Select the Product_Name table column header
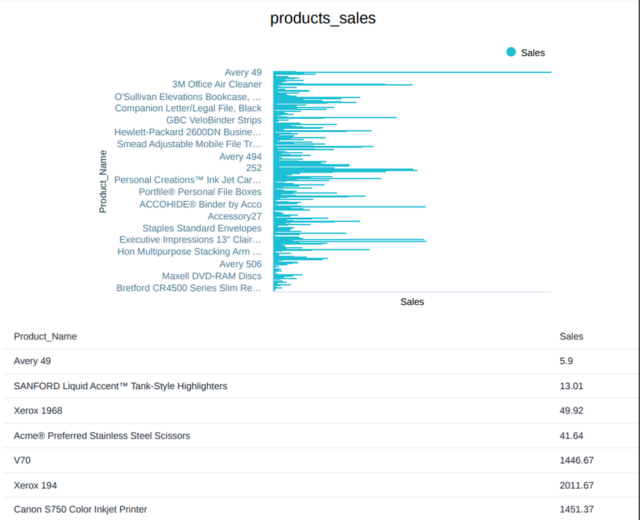This screenshot has width=640, height=520. coord(45,336)
